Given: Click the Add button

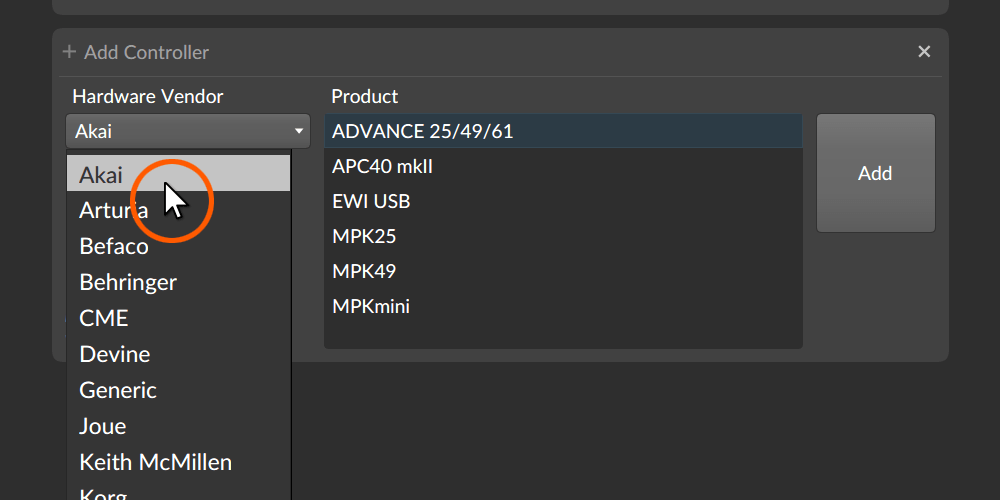Looking at the screenshot, I should click(x=876, y=173).
